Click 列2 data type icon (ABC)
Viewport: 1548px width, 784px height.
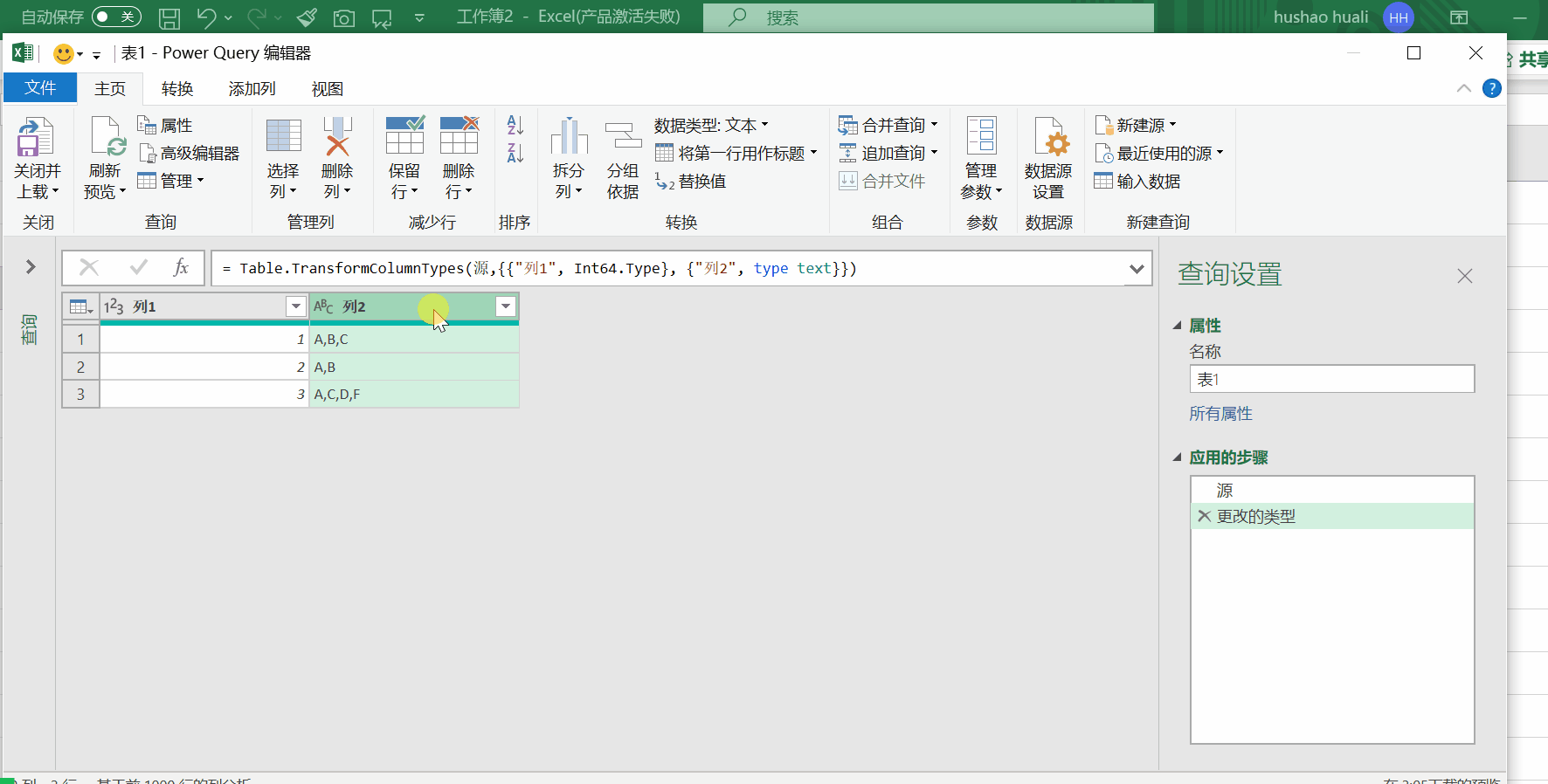coord(323,306)
